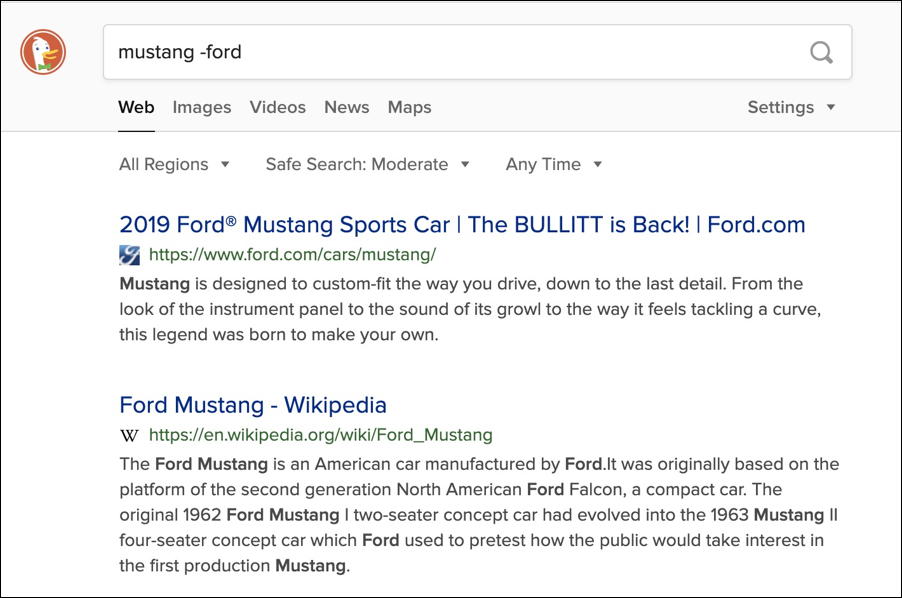Click the snippet starting 'The Ford Mustang is an American car'
This screenshot has width=902, height=598.
pyautogui.click(x=479, y=515)
